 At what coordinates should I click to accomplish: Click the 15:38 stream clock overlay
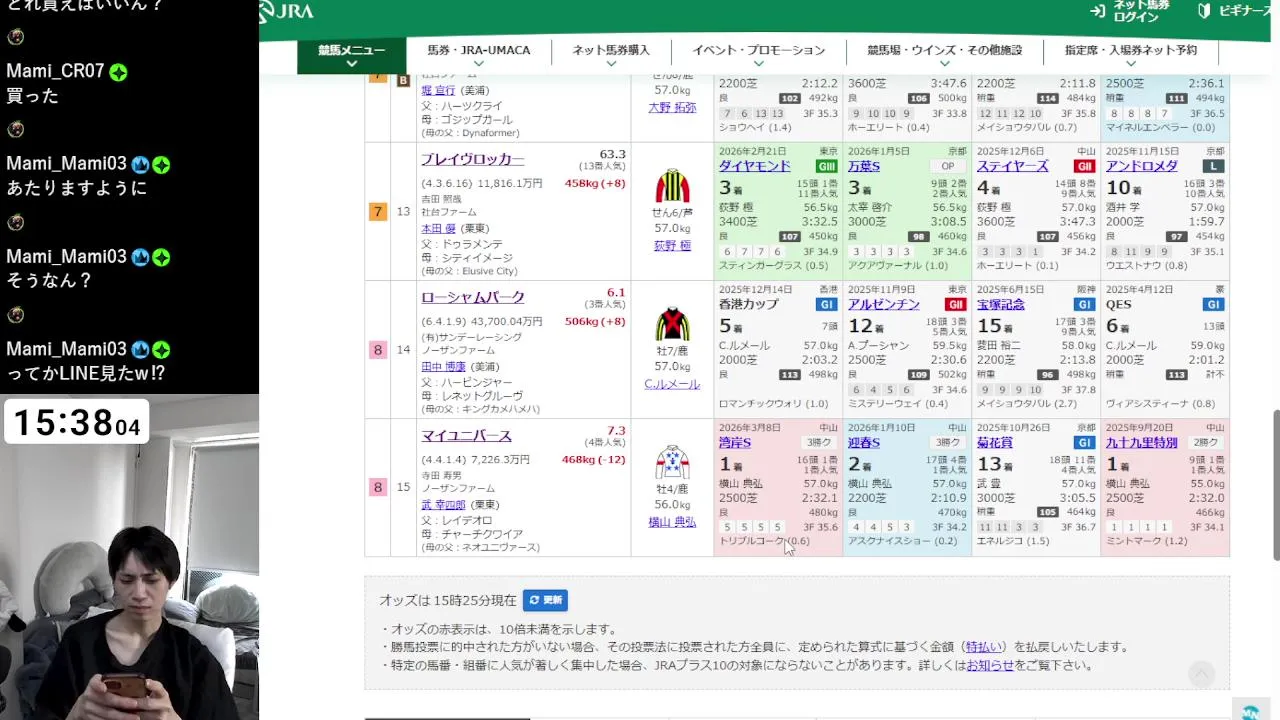[77, 423]
